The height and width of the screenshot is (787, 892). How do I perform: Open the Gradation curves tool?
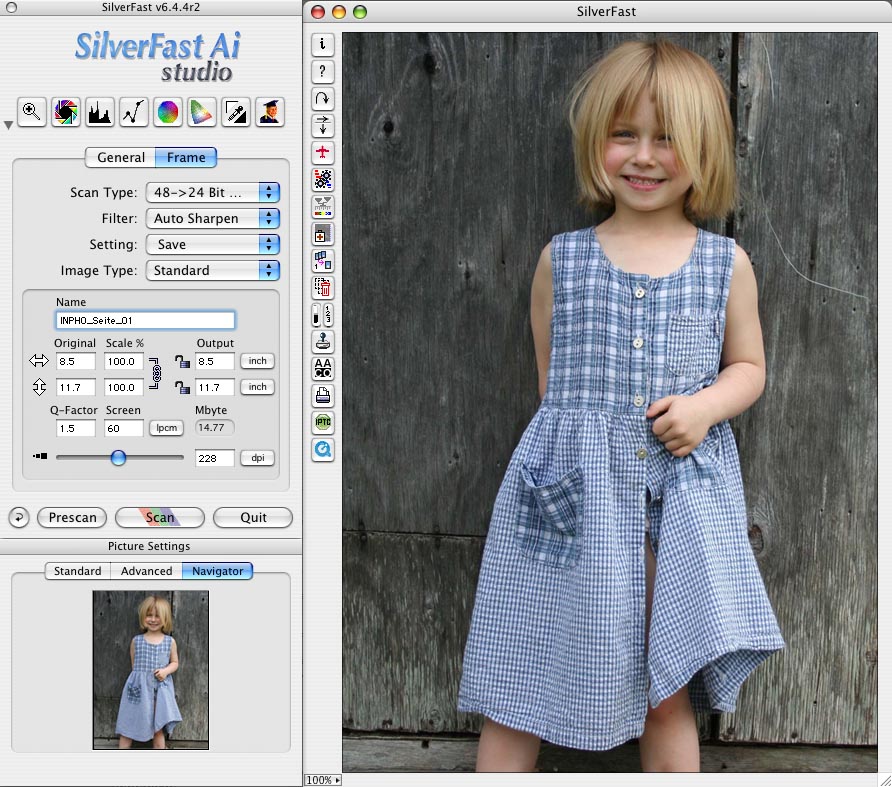point(133,112)
